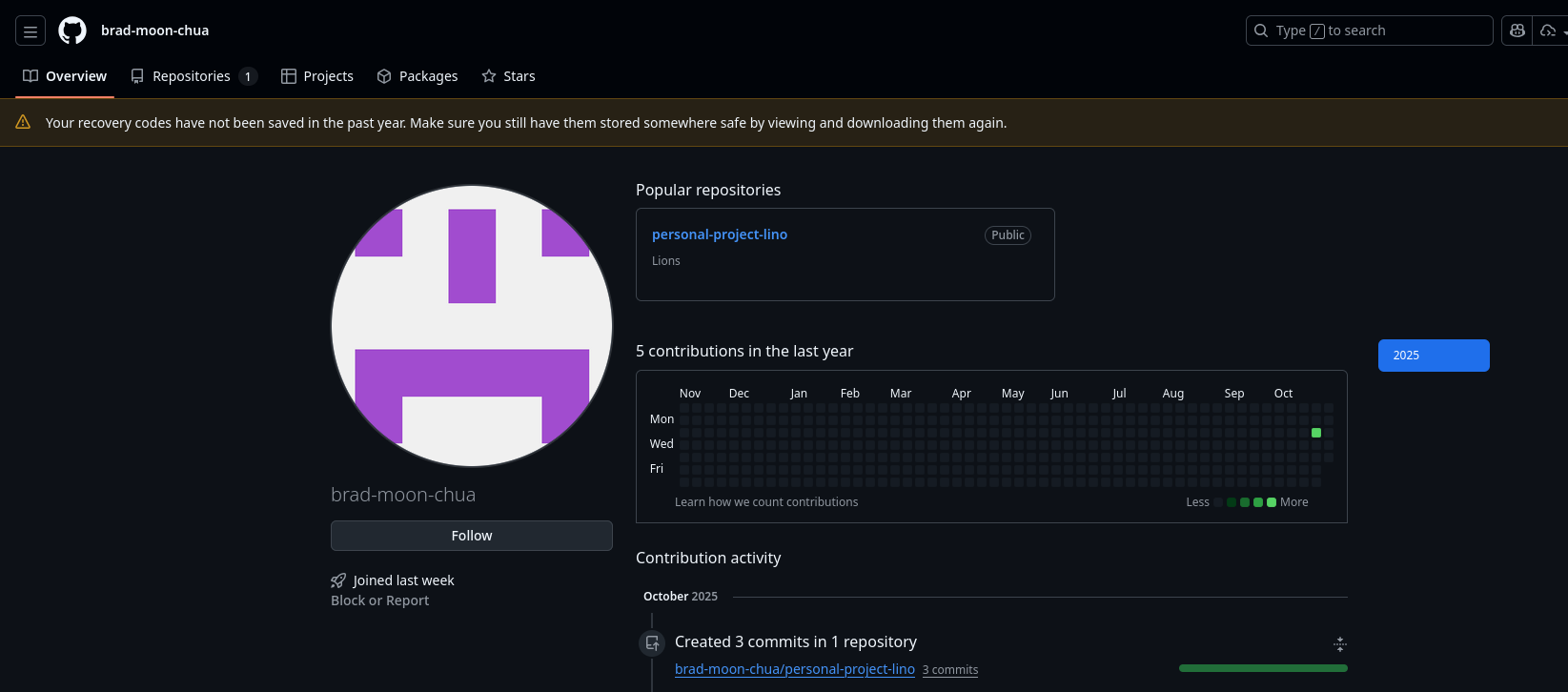Image resolution: width=1568 pixels, height=692 pixels.
Task: Click the commits timeline repository icon
Action: click(652, 643)
